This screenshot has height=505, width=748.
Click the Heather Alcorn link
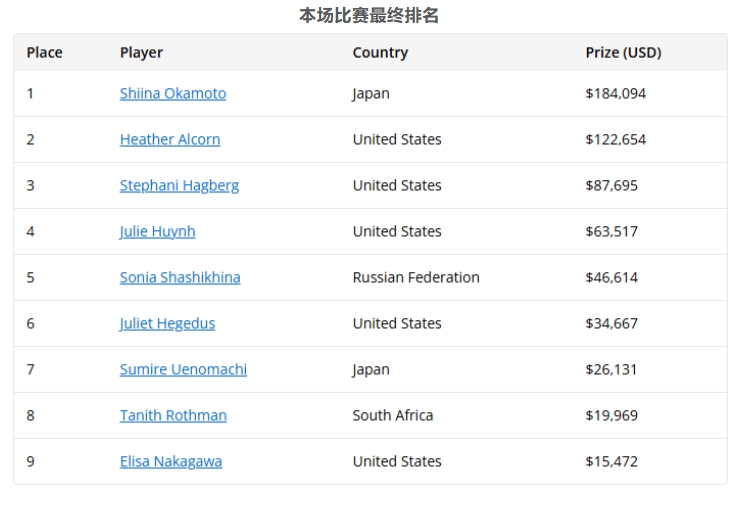point(170,139)
